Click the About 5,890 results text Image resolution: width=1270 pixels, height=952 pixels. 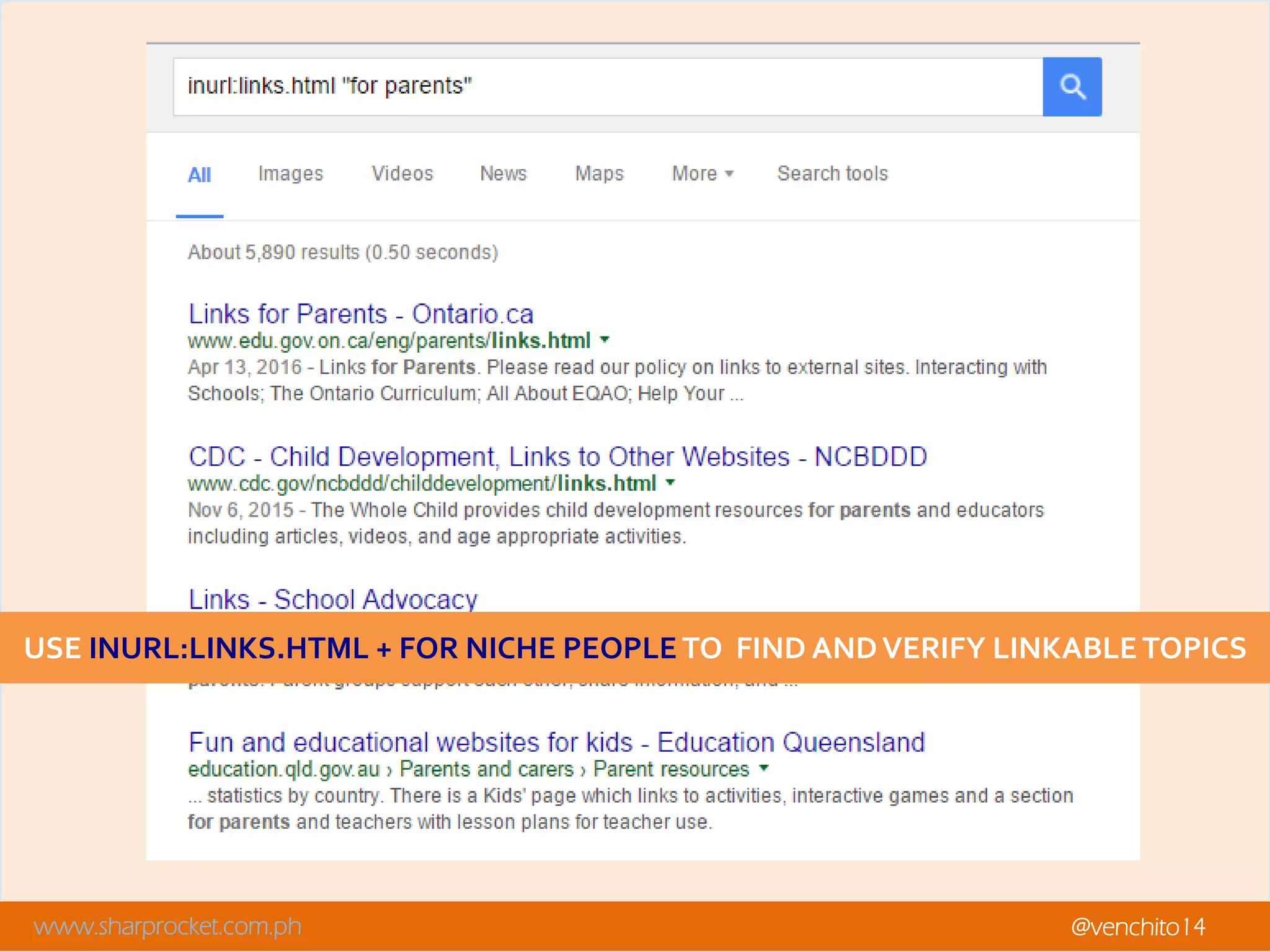pyautogui.click(x=343, y=252)
